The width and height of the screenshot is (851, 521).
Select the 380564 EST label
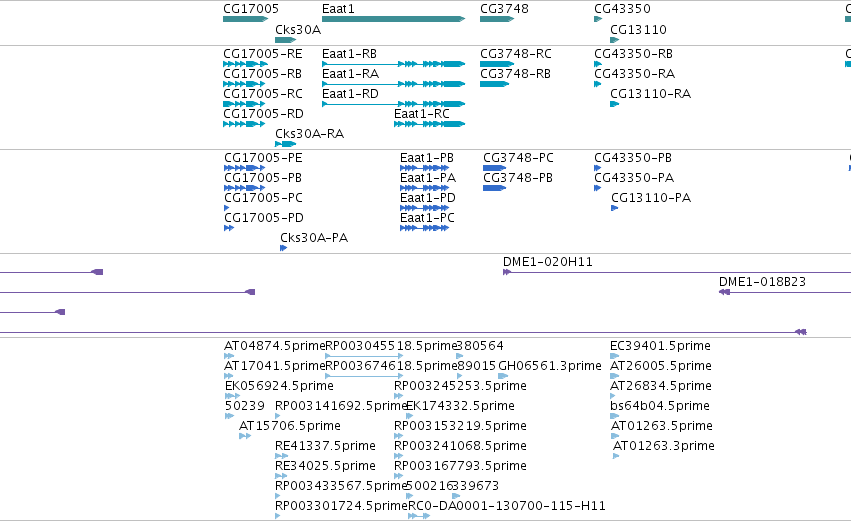[480, 346]
